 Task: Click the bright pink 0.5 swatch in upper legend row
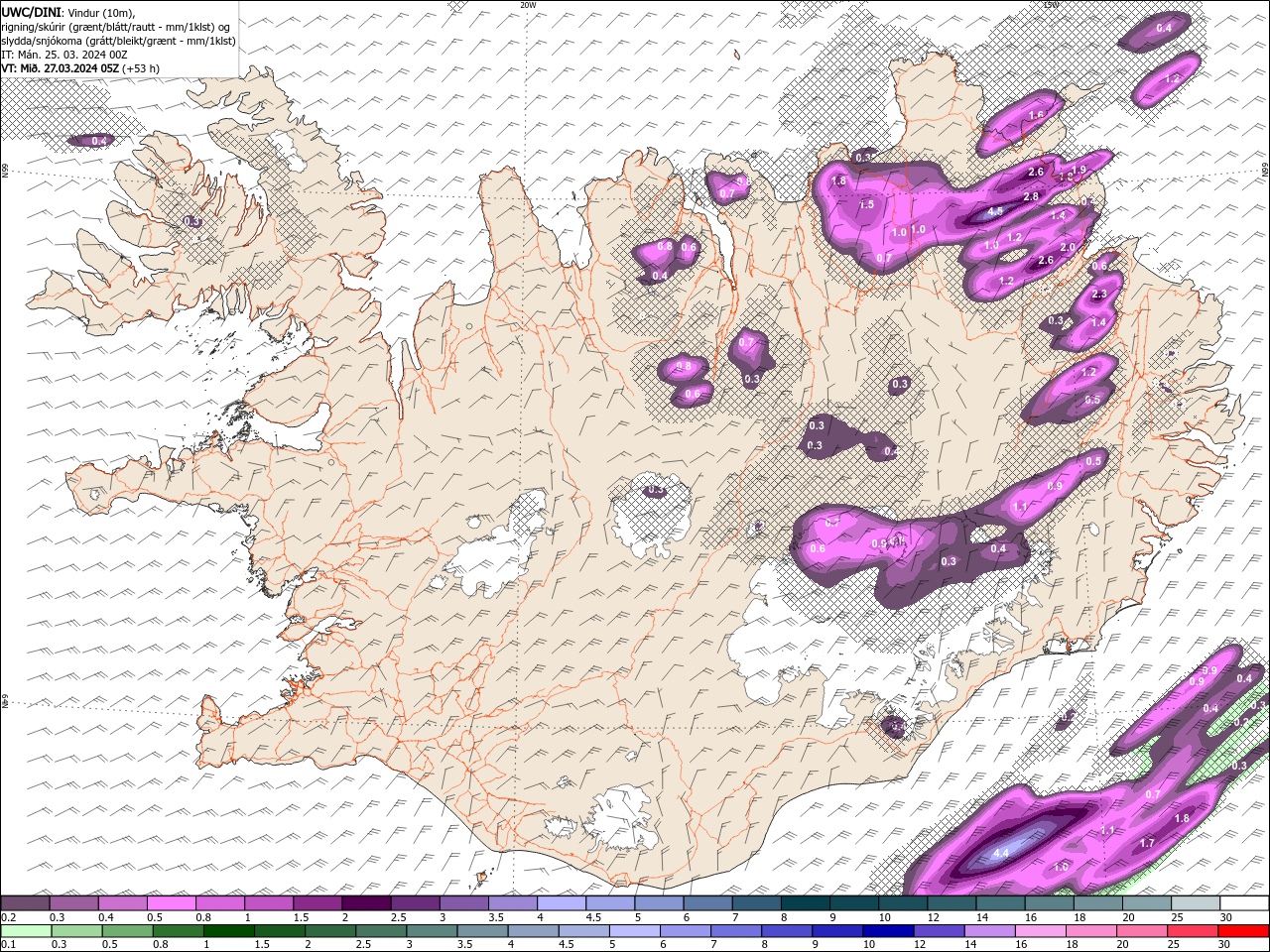[171, 902]
